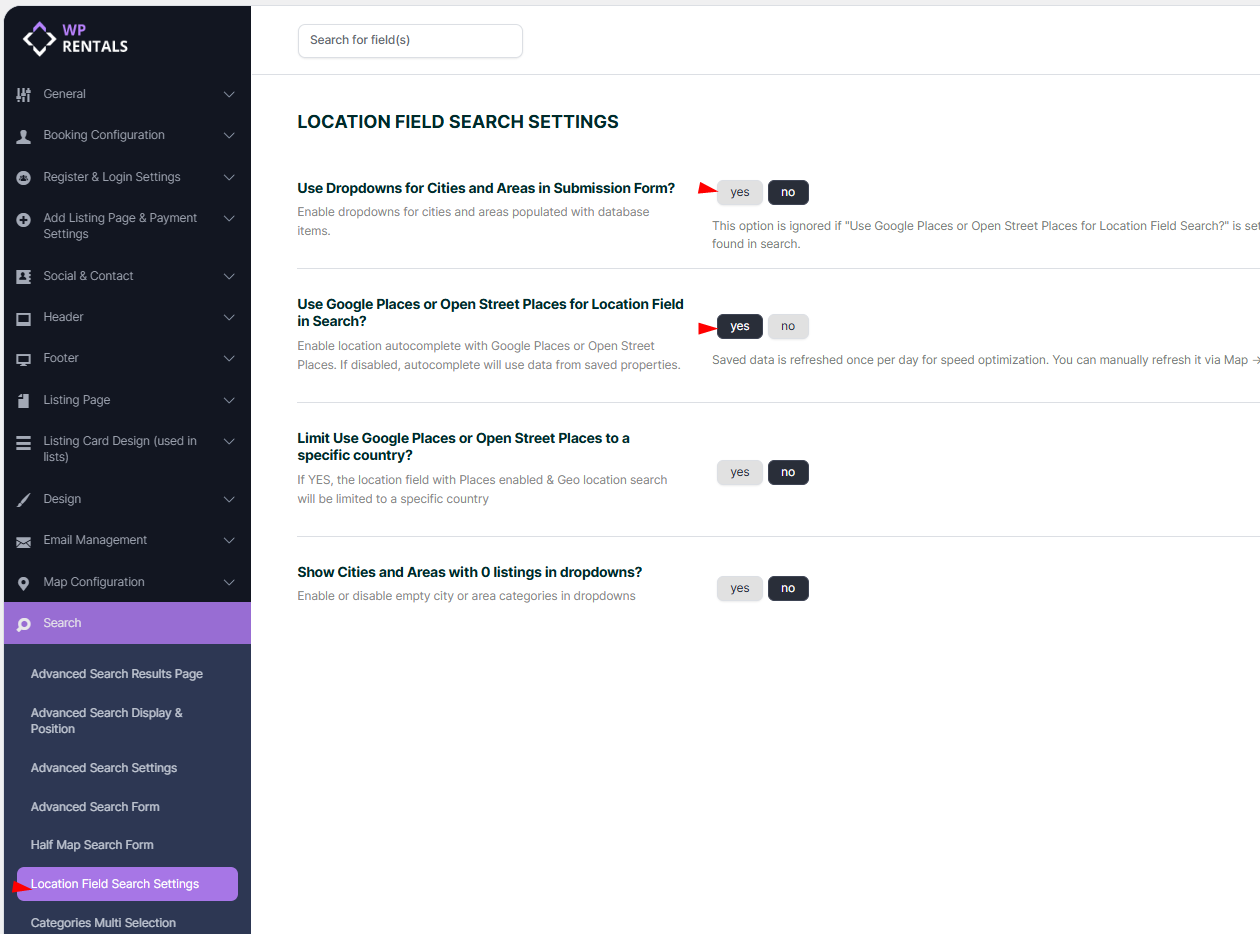Enable Google Places for Location Field with yes
This screenshot has height=934, width=1260.
pyautogui.click(x=740, y=326)
